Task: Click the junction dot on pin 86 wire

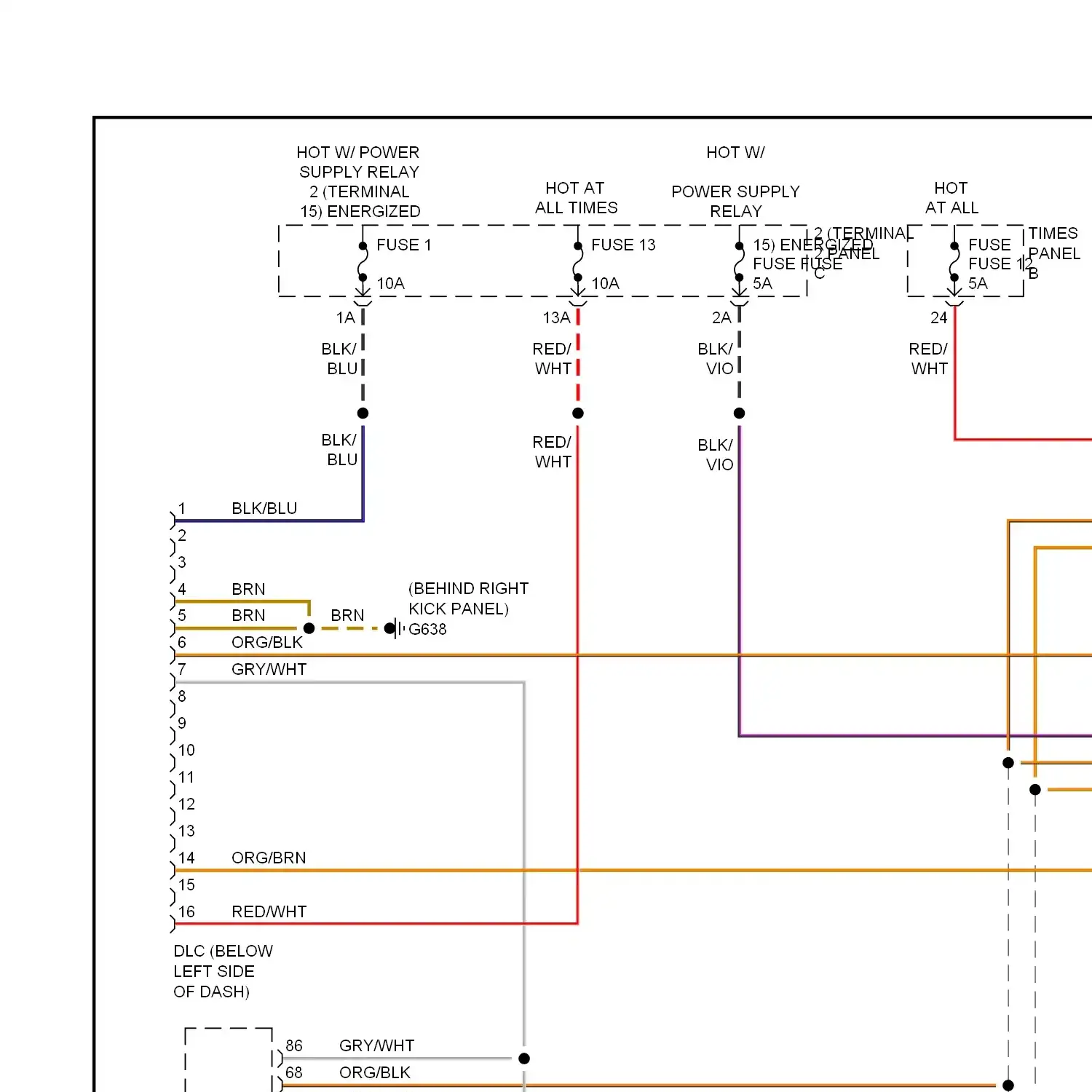Action: pyautogui.click(x=524, y=1059)
